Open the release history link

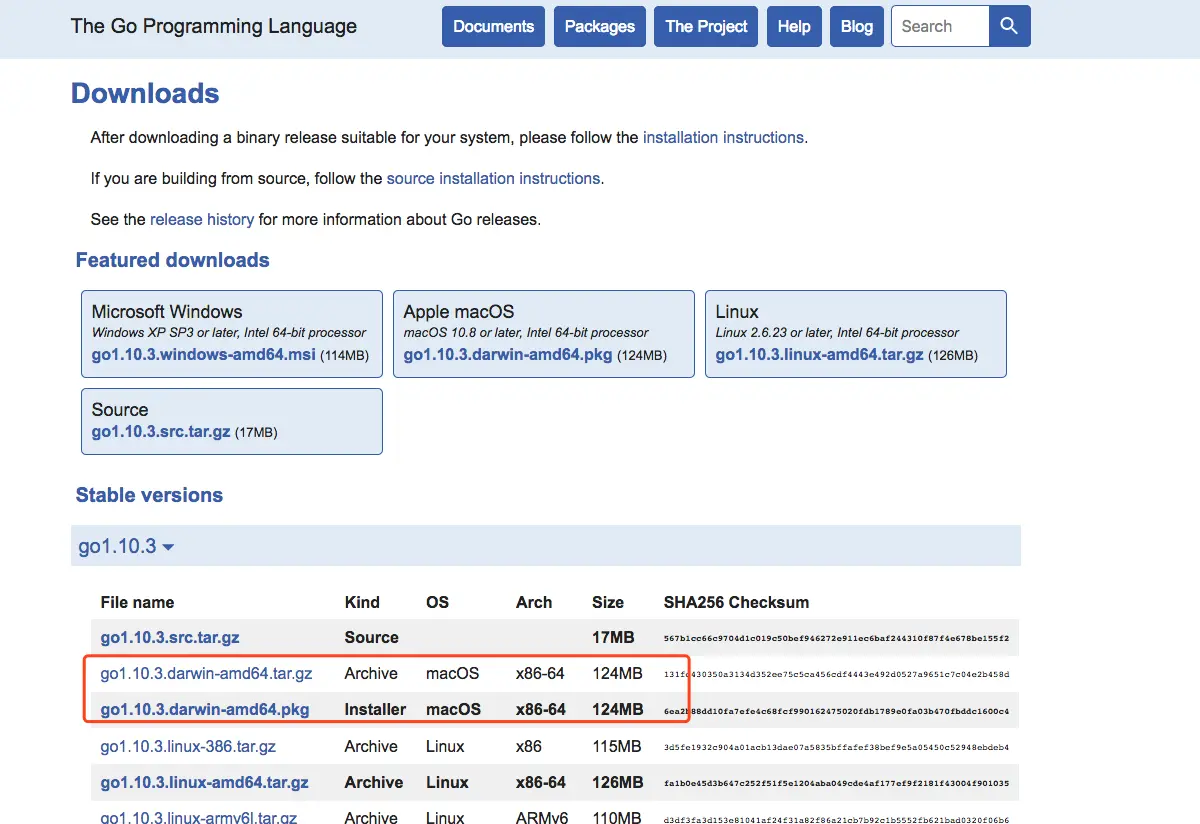[202, 219]
